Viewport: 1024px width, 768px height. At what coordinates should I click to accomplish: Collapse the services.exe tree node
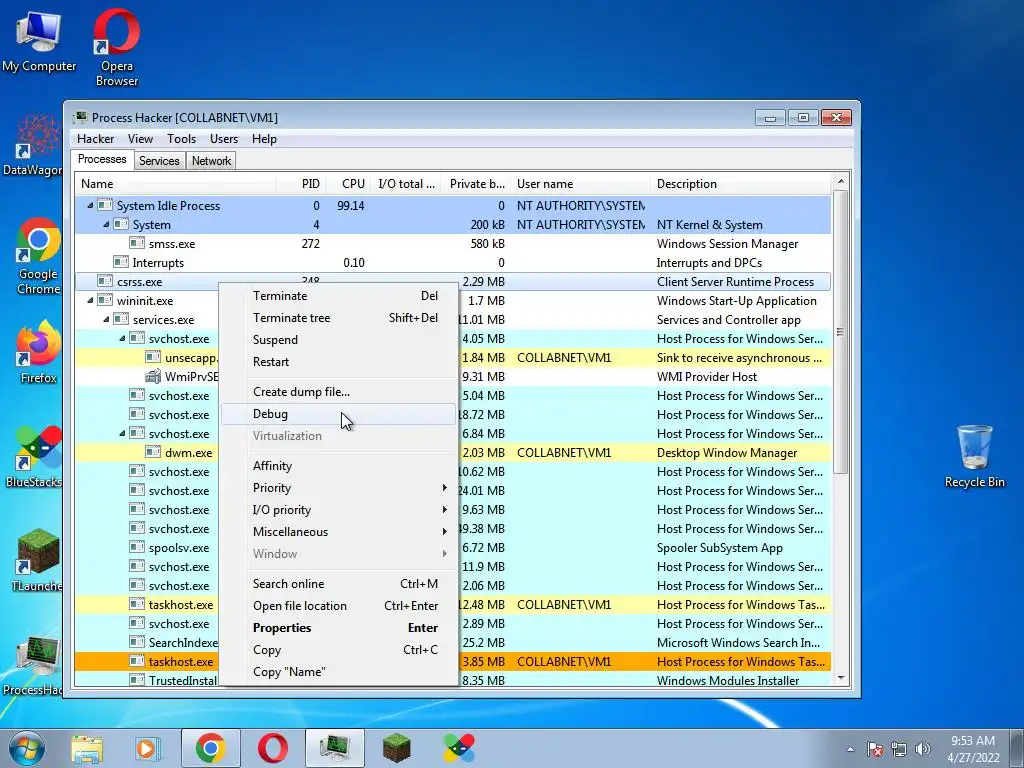pos(106,319)
